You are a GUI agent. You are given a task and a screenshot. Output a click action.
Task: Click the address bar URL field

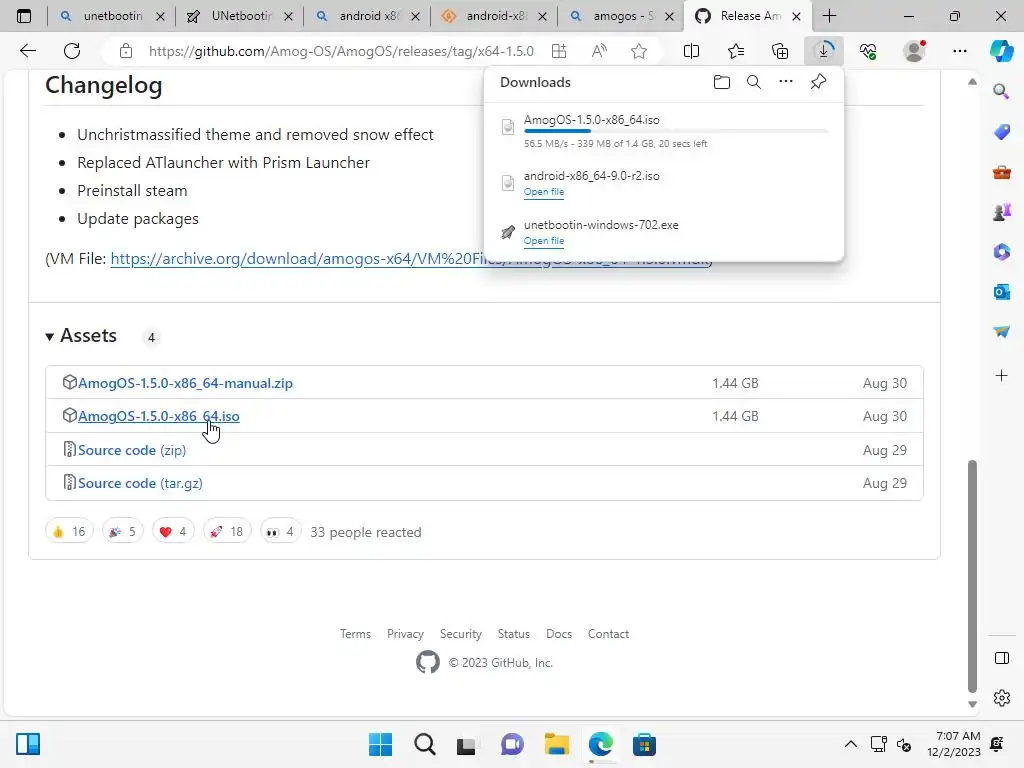[x=341, y=51]
